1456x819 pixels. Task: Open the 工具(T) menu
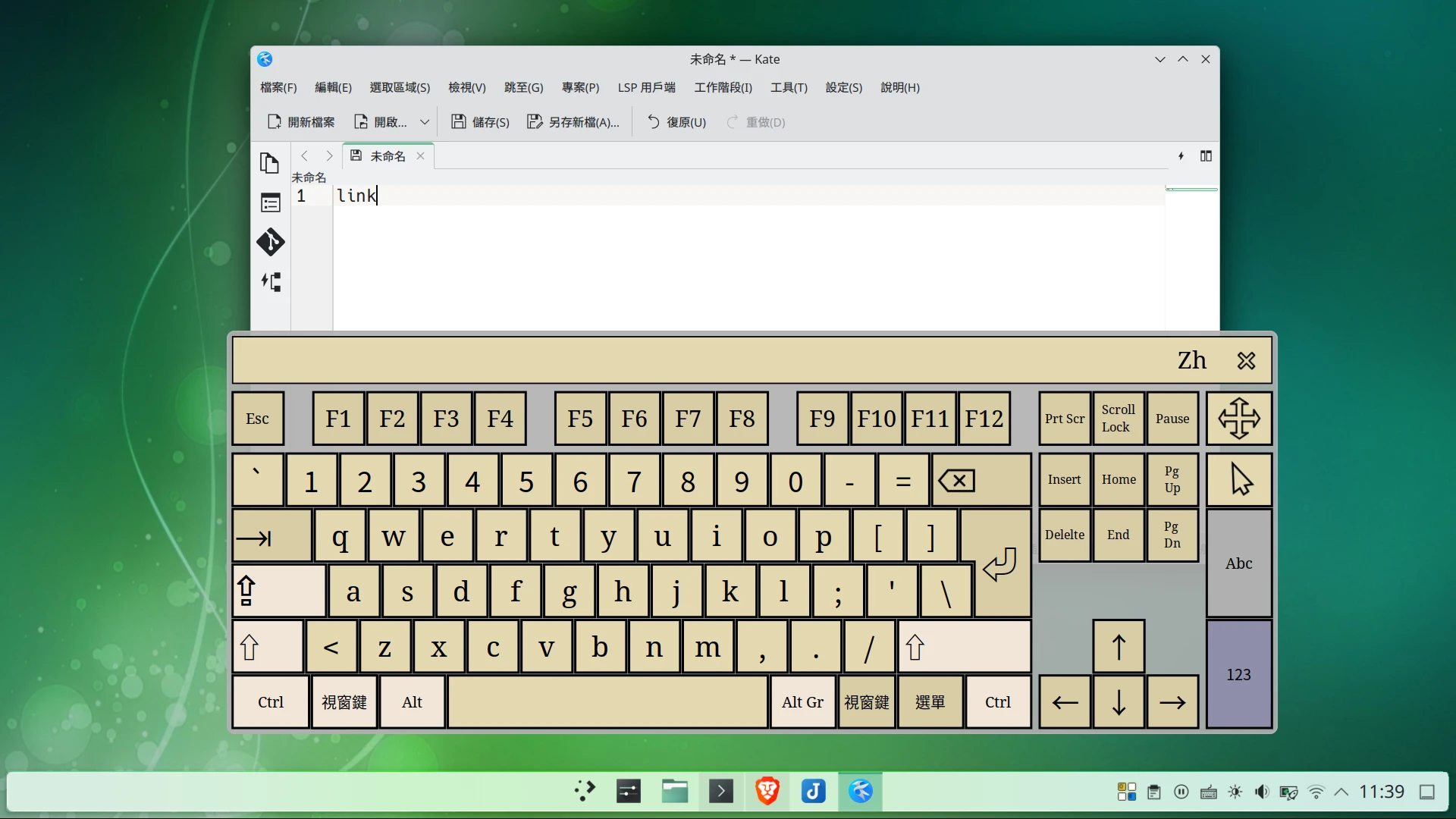click(789, 87)
